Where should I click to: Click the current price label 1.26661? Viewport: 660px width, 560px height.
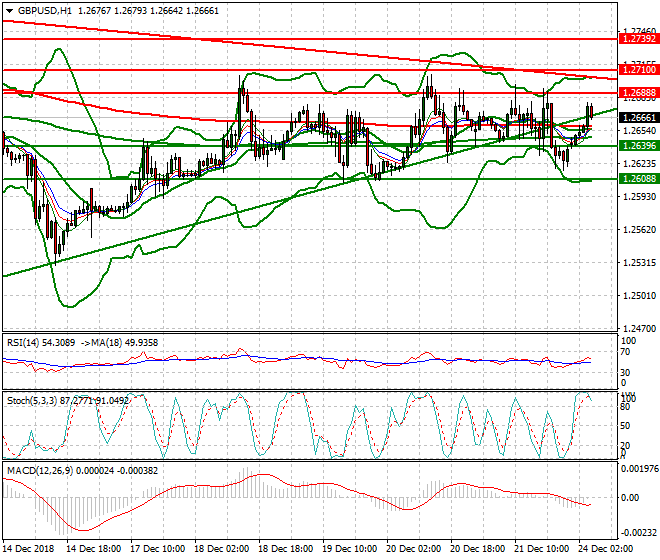[639, 117]
